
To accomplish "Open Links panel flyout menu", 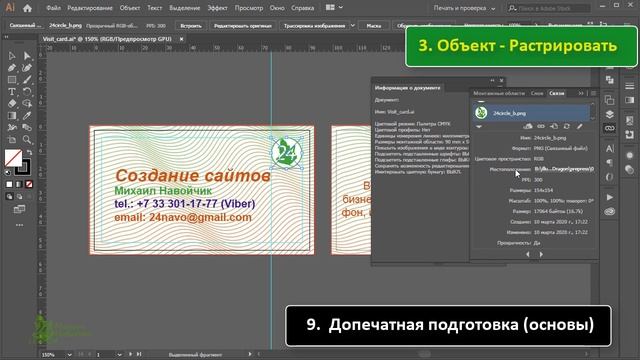I will (593, 93).
